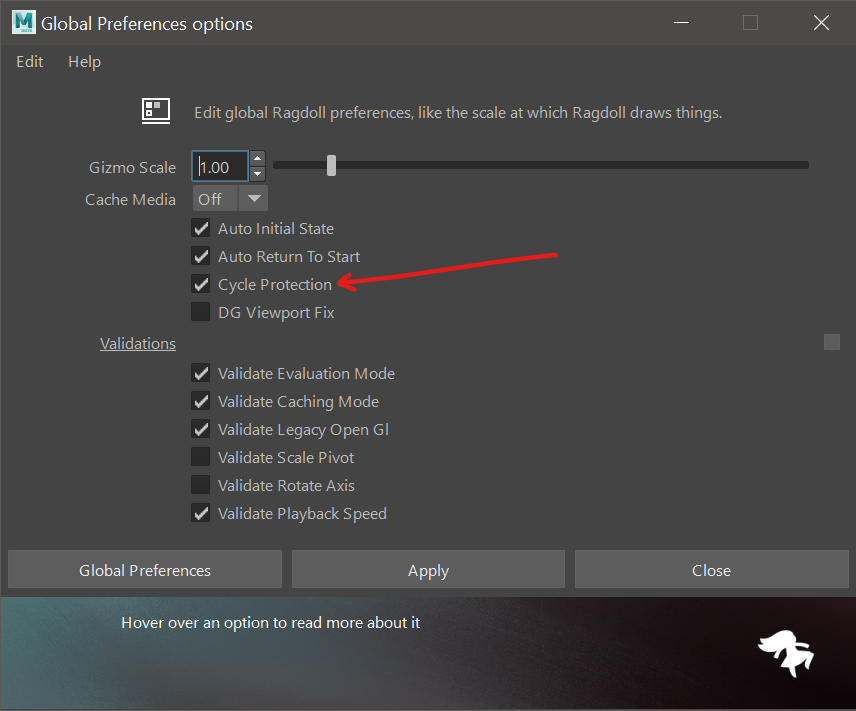Screen dimensions: 856x711
Task: Click the small gray square beside Validations
Action: point(831,342)
